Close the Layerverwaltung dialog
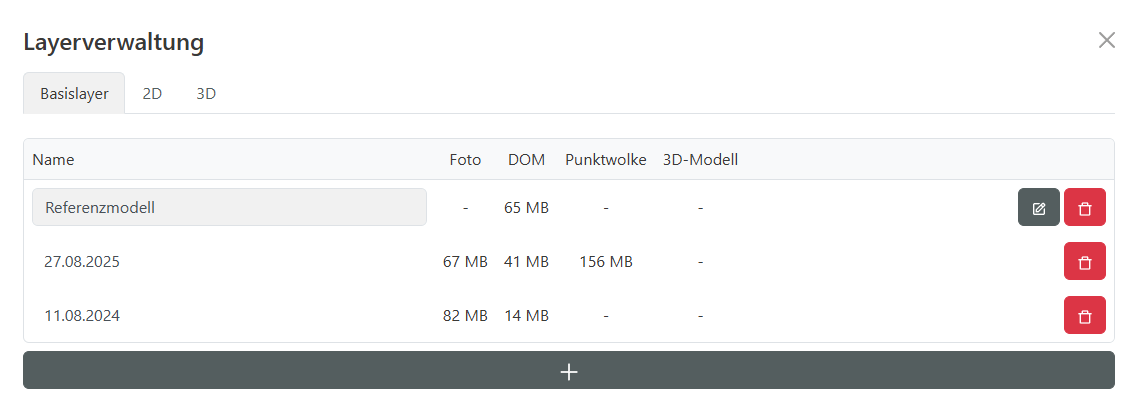Image resolution: width=1139 pixels, height=413 pixels. (x=1106, y=40)
